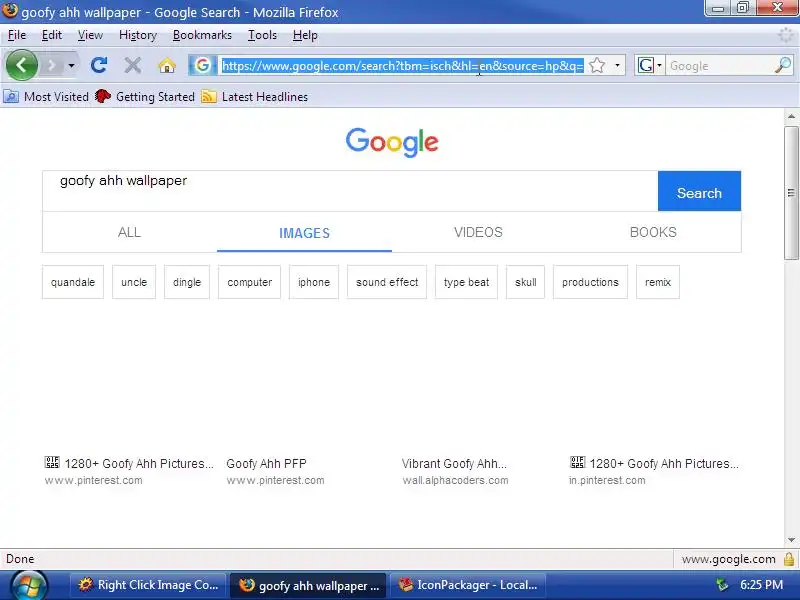Bookmark this page with the star icon
Image resolution: width=800 pixels, height=600 pixels.
597,65
